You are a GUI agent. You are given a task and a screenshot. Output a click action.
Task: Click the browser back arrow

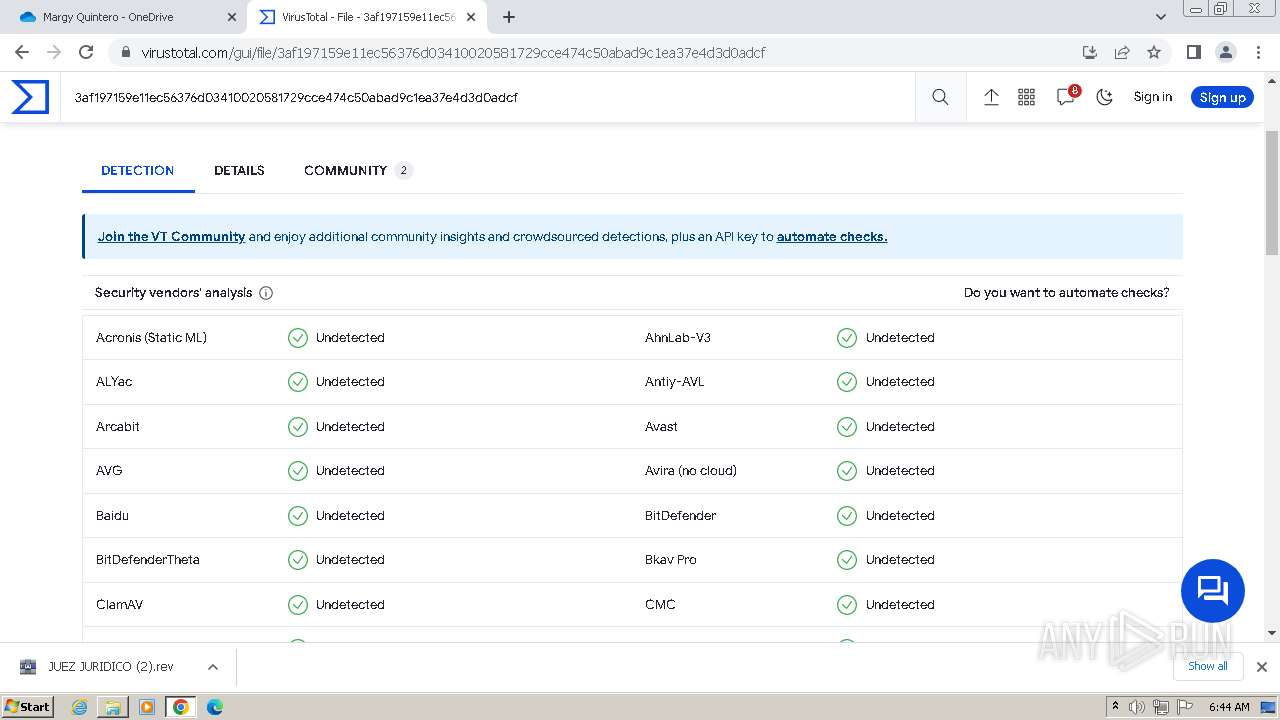click(x=22, y=52)
